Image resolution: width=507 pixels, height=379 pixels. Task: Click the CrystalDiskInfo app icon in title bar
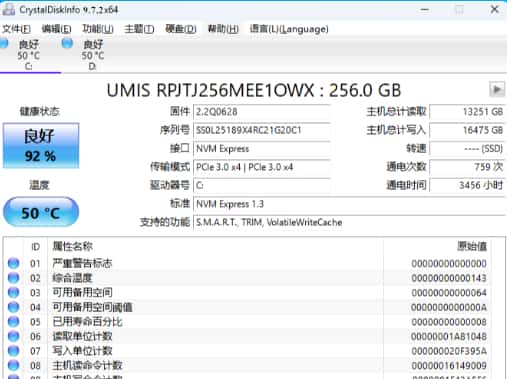[8, 9]
